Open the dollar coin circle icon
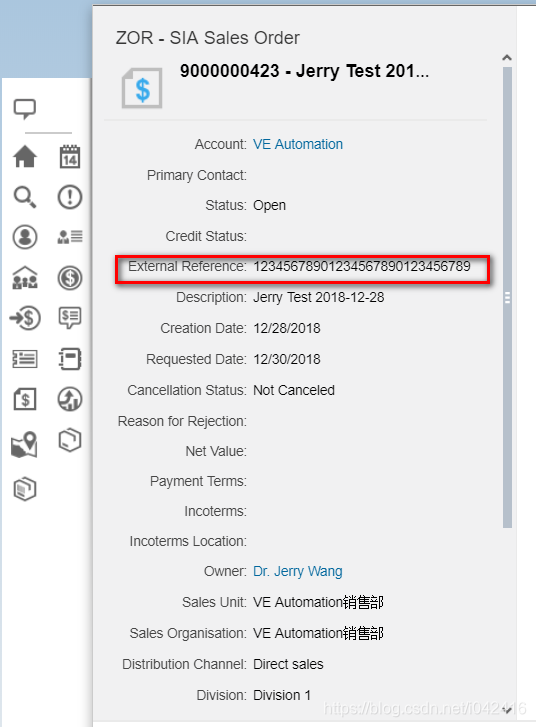 click(70, 278)
